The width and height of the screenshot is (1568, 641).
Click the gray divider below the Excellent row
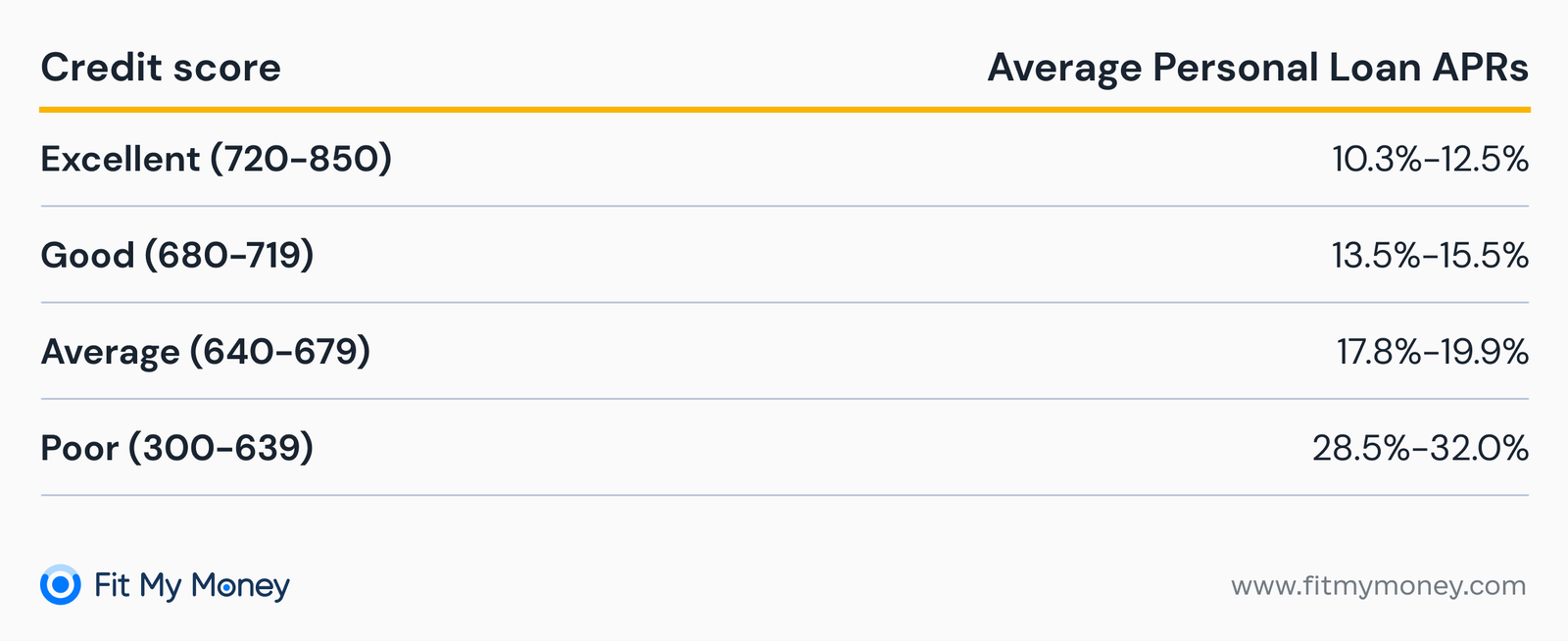(784, 206)
